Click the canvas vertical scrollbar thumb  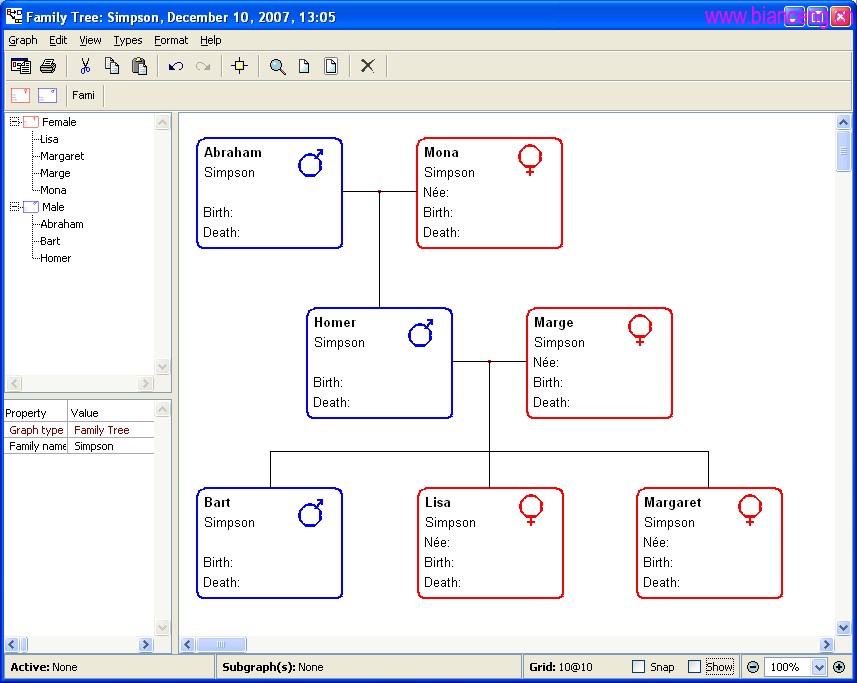tap(843, 151)
